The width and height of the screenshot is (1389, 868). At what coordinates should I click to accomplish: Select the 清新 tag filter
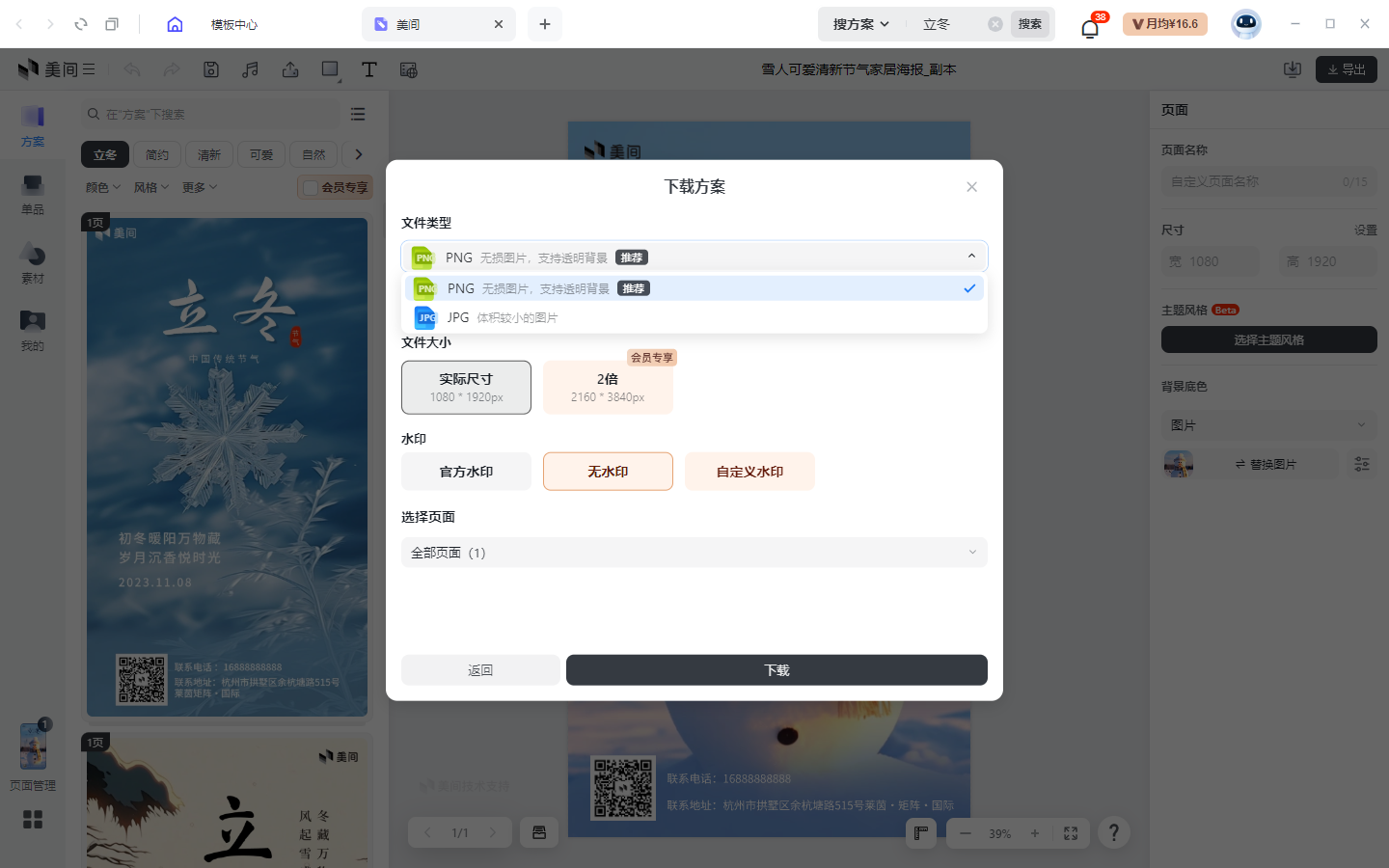tap(209, 154)
